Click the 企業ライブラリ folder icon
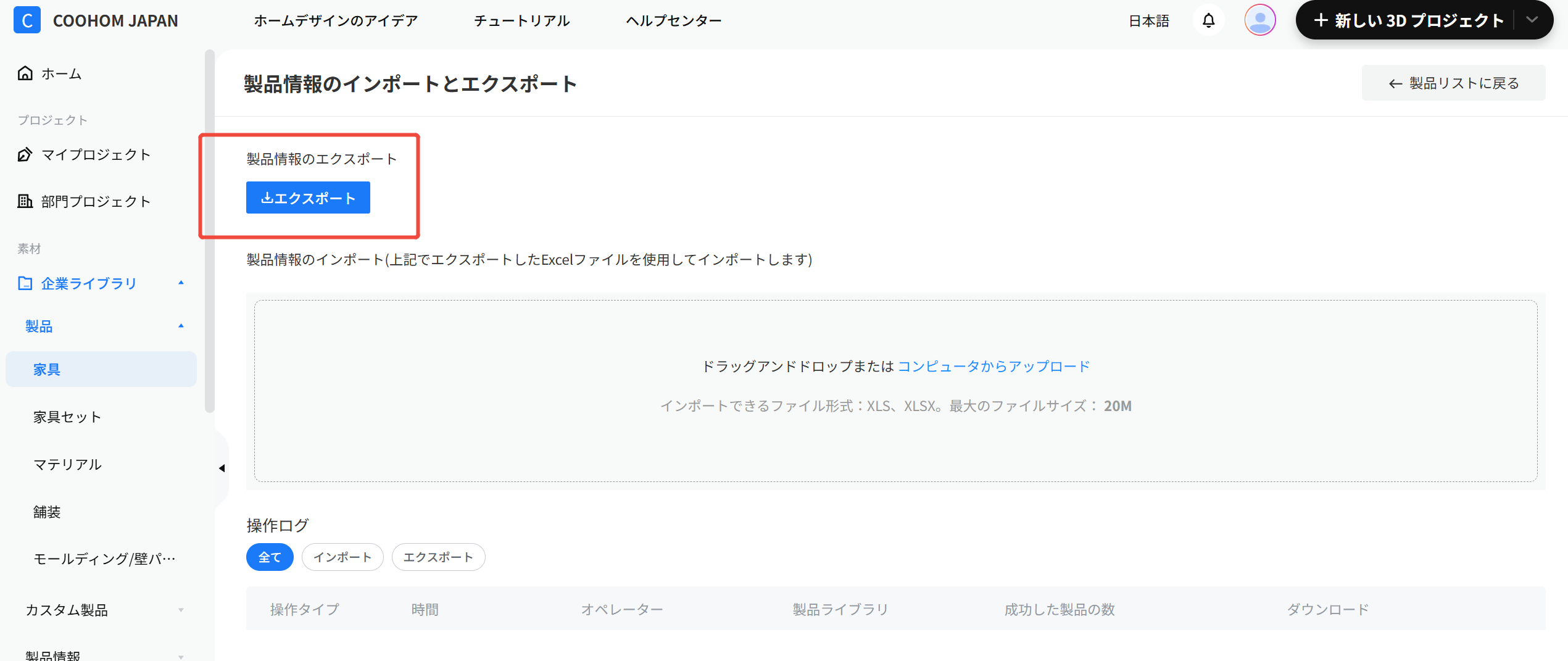Image resolution: width=1568 pixels, height=661 pixels. pyautogui.click(x=25, y=283)
